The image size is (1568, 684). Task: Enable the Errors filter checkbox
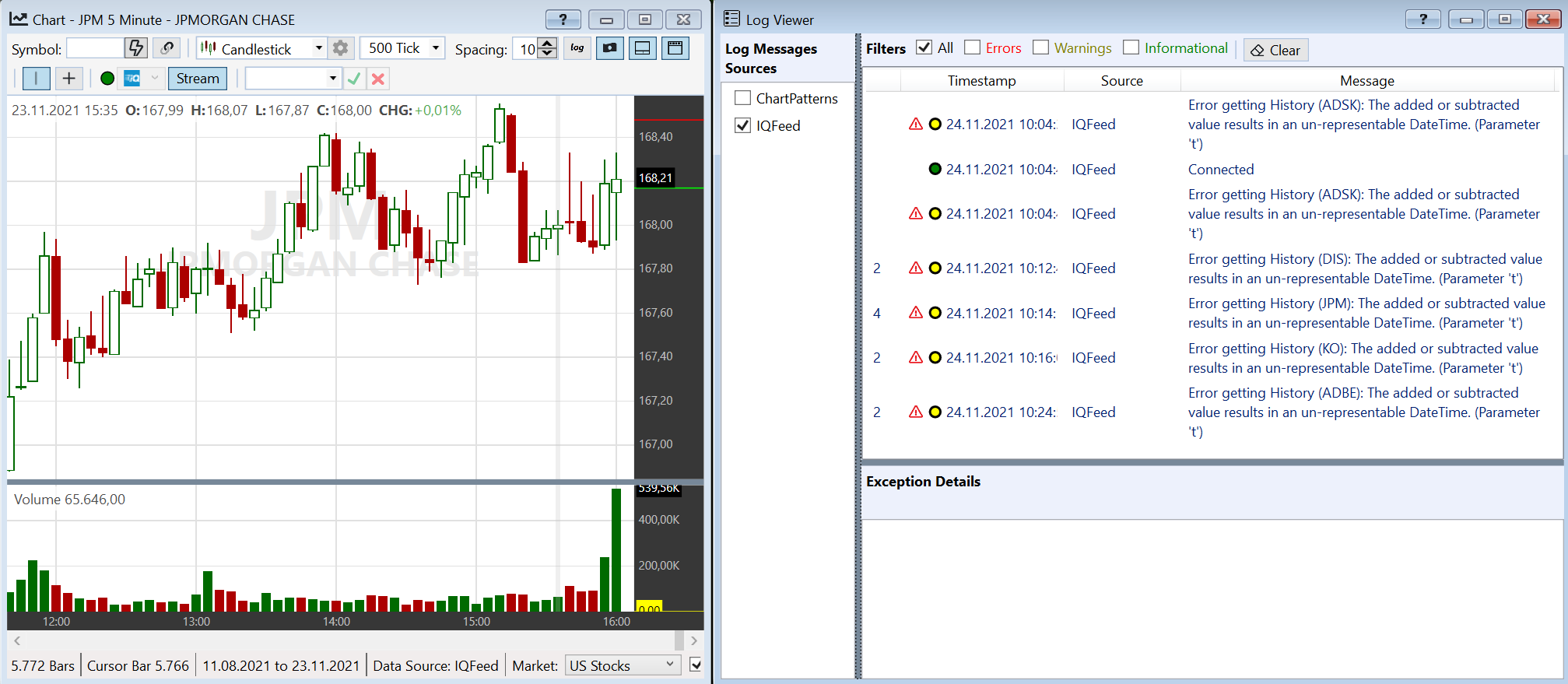[x=972, y=47]
